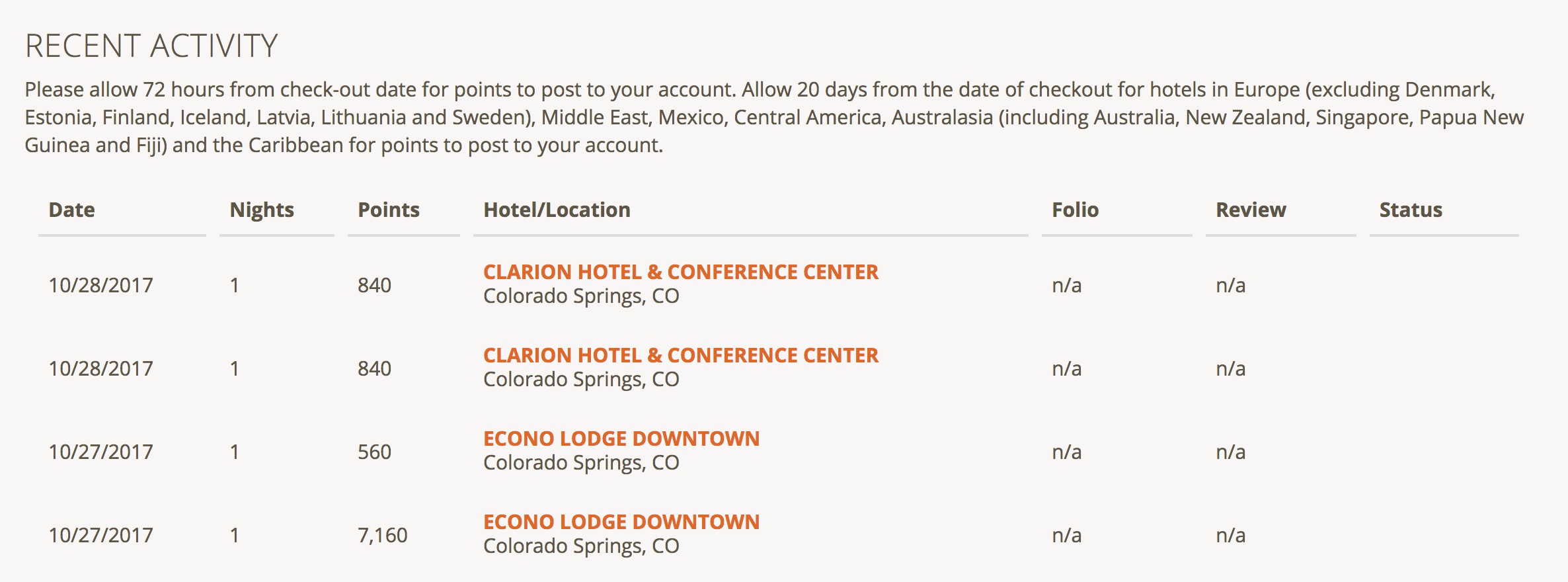Click the 7,160 points value
This screenshot has width=1568, height=582.
(x=382, y=535)
